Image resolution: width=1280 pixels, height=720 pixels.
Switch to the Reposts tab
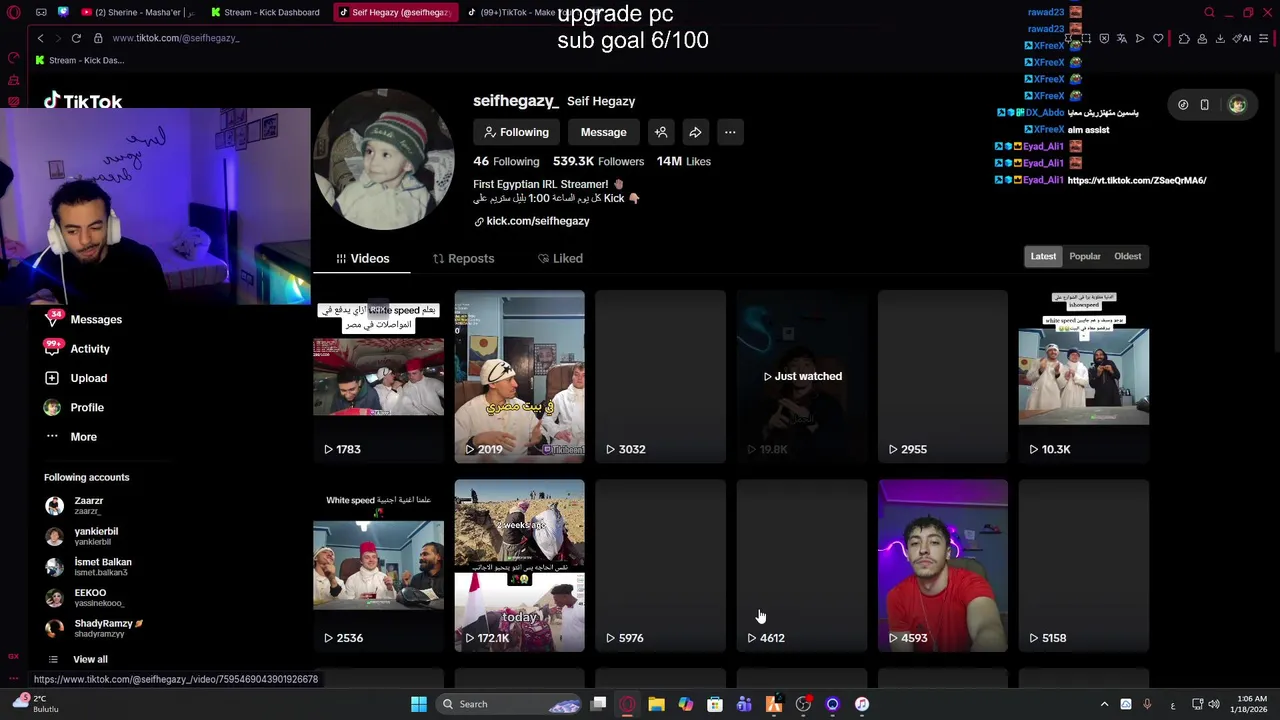[463, 258]
